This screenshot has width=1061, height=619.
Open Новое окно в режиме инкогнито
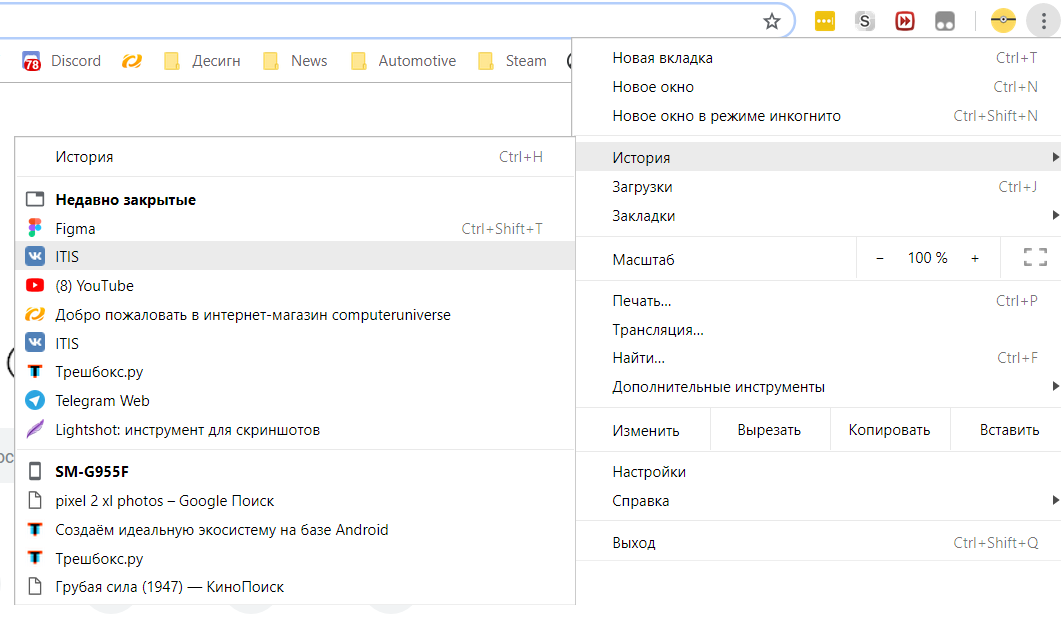[x=818, y=116]
